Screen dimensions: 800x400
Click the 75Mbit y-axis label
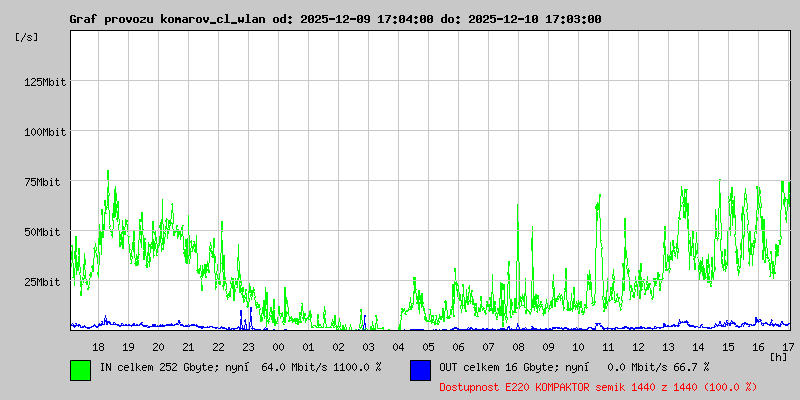point(42,182)
